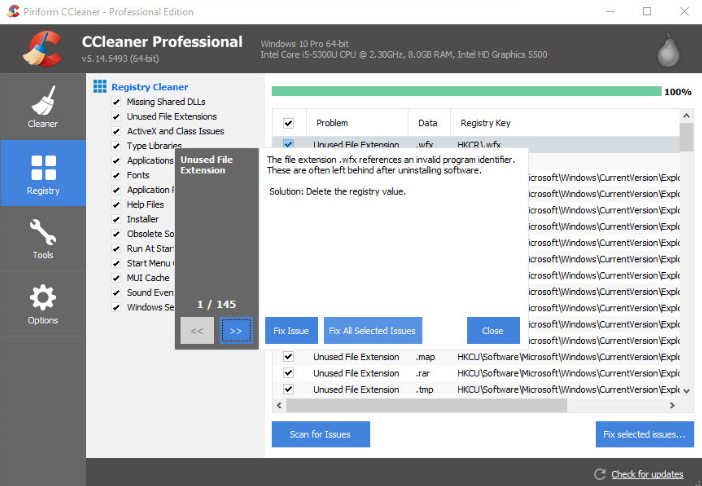Toggle Help Files checkbox

[x=116, y=205]
